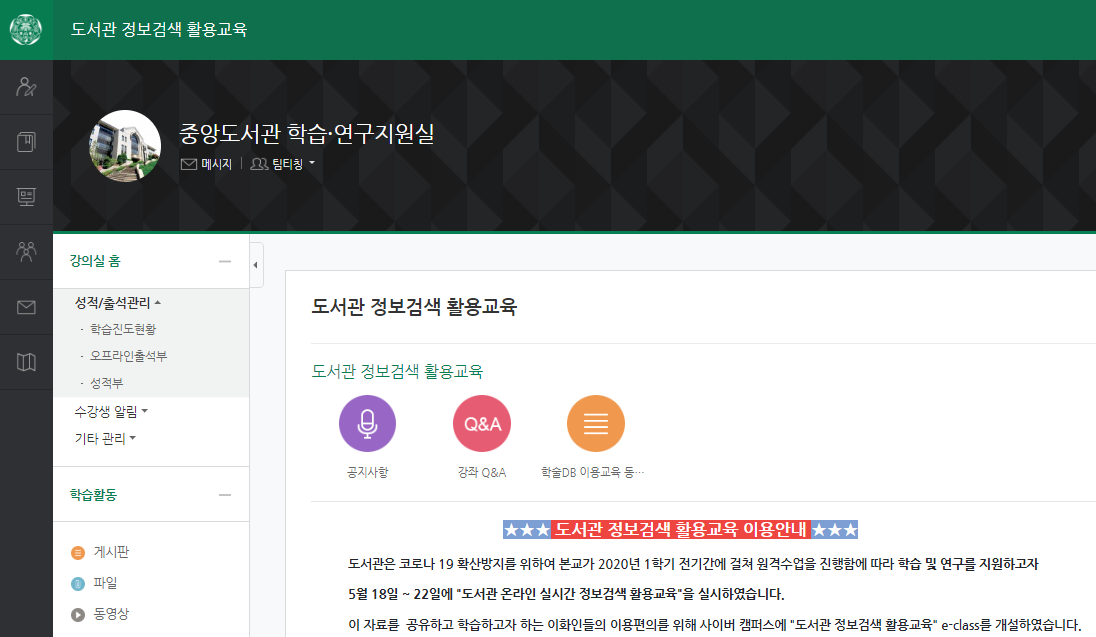Open the mail envelope sidebar icon
This screenshot has height=637, width=1096.
tap(26, 307)
